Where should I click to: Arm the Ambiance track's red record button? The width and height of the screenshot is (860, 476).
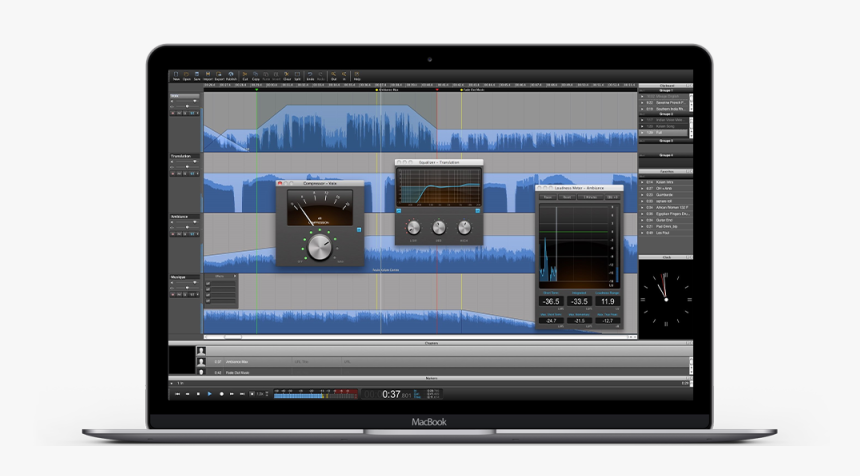point(173,234)
